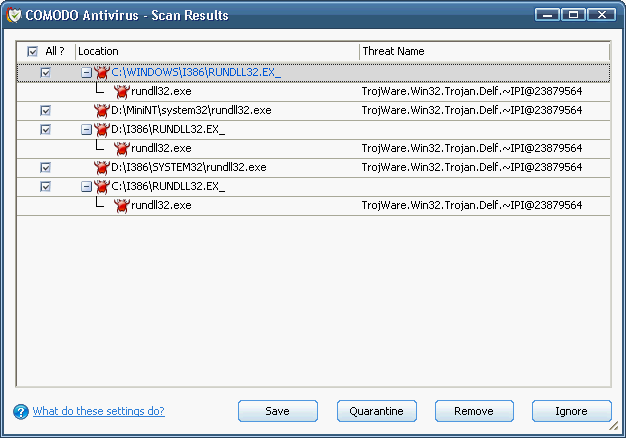Uncheck the C:\WINDOWS\I386\RUNDLL32.EX_ checkbox
The width and height of the screenshot is (626, 438).
[46, 73]
